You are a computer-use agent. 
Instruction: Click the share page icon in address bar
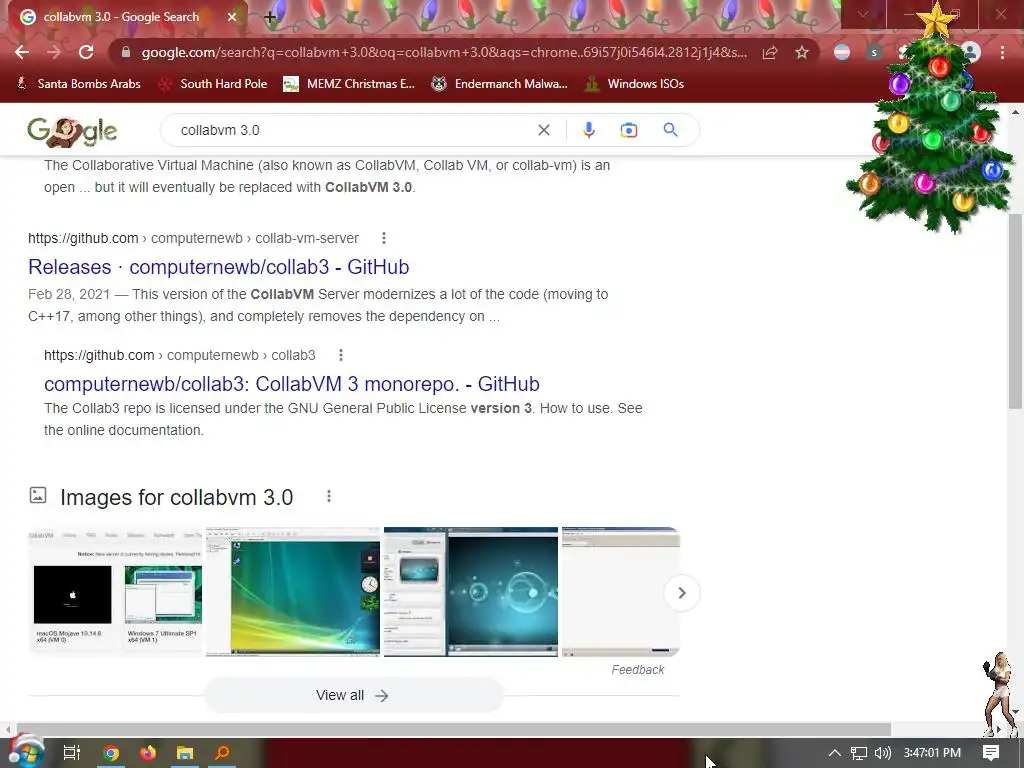770,52
